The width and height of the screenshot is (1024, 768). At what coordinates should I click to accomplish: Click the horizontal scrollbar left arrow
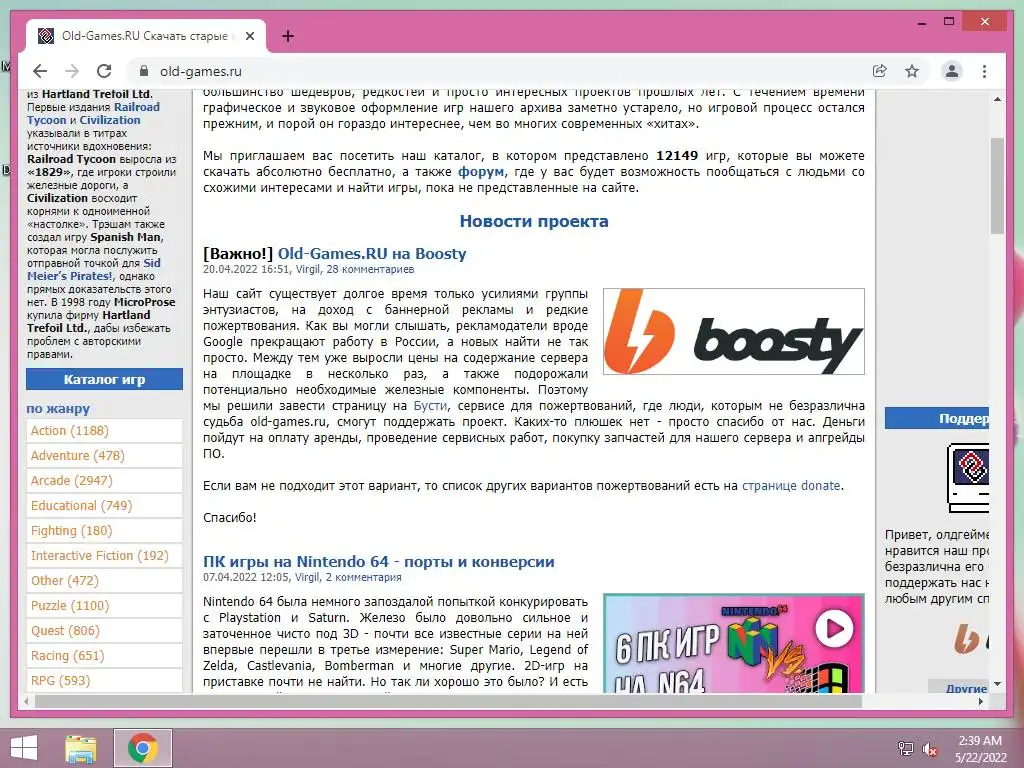26,701
